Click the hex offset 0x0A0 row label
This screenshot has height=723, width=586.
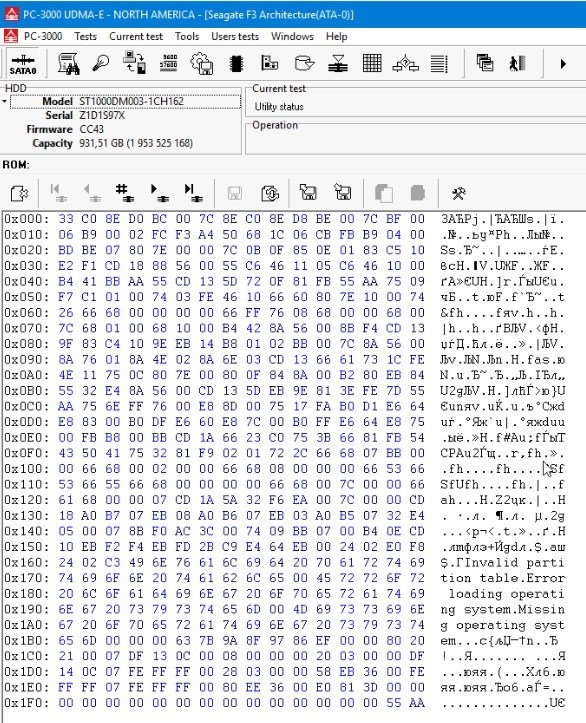click(x=27, y=375)
